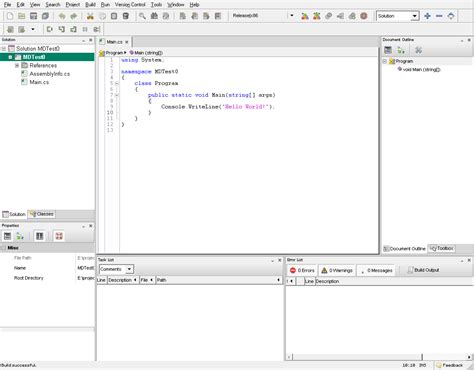This screenshot has height=370, width=474.
Task: Click the Name property value field
Action: coord(86,268)
